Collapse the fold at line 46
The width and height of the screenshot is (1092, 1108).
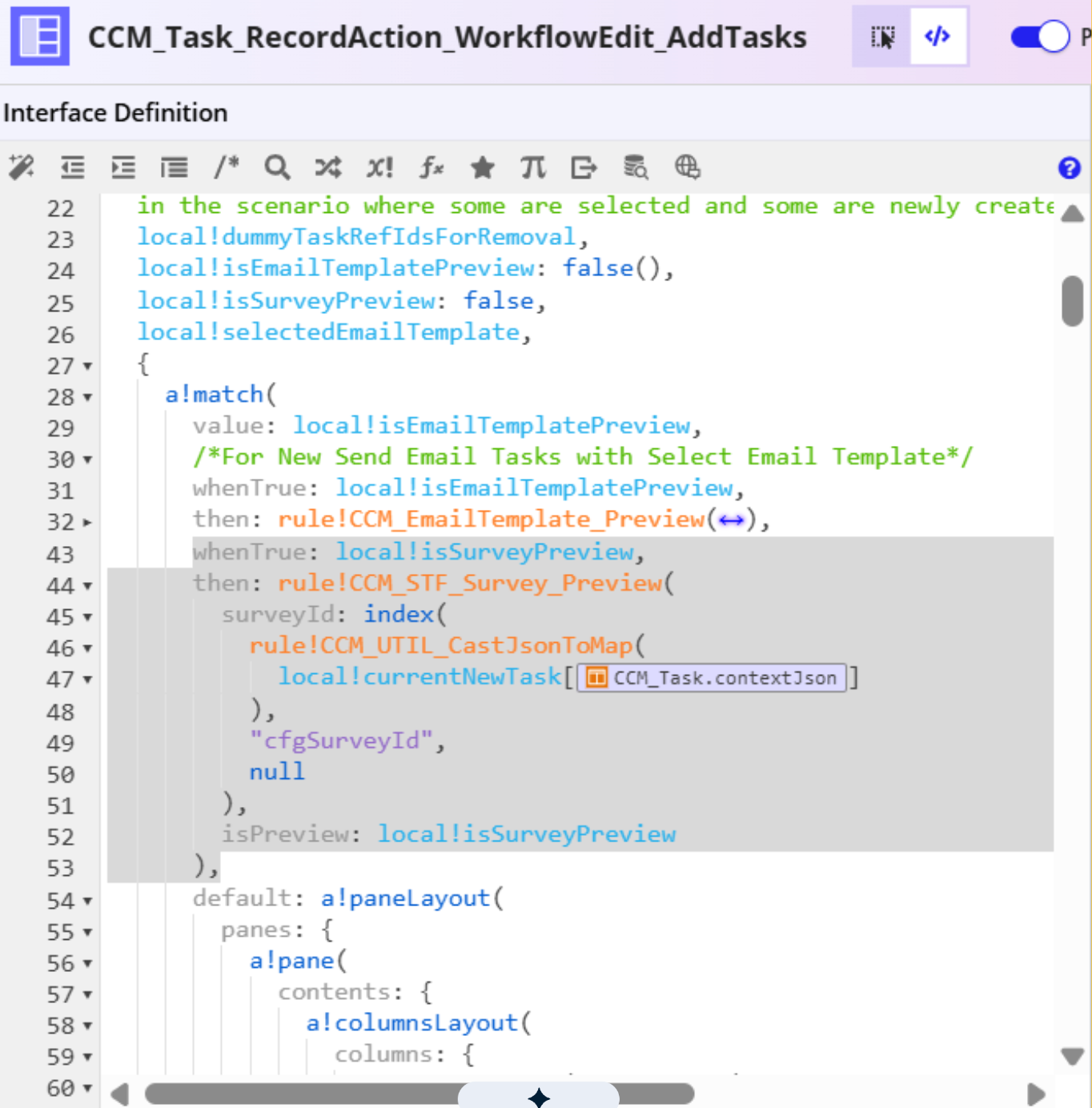[x=87, y=648]
